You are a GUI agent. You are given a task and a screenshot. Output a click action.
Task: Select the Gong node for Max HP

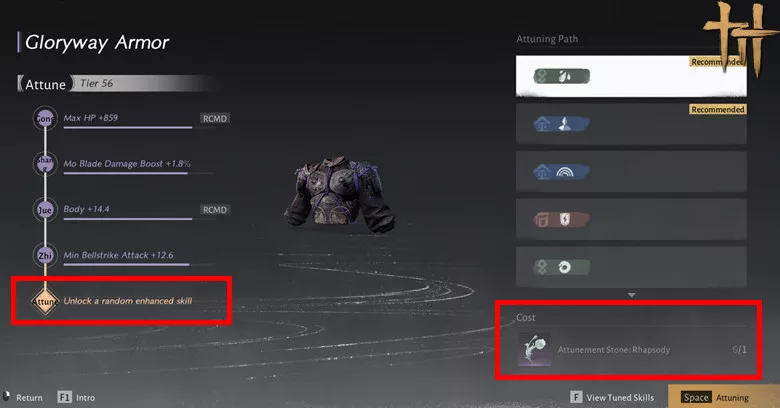pos(45,118)
